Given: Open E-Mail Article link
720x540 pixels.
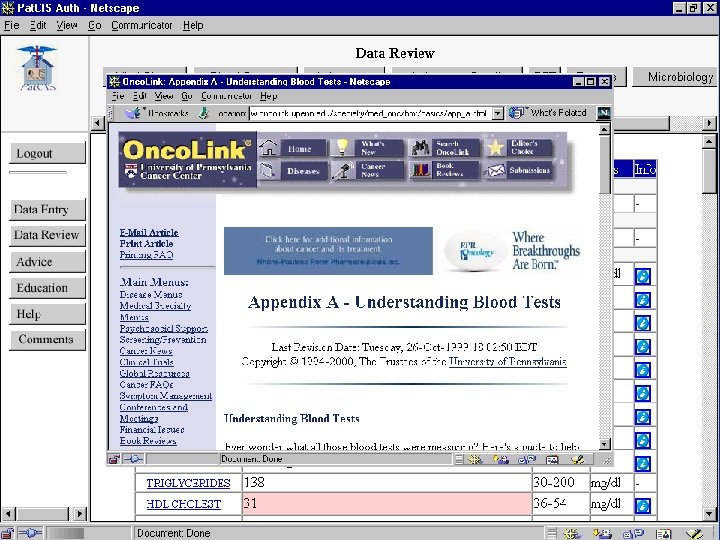Looking at the screenshot, I should pos(149,233).
